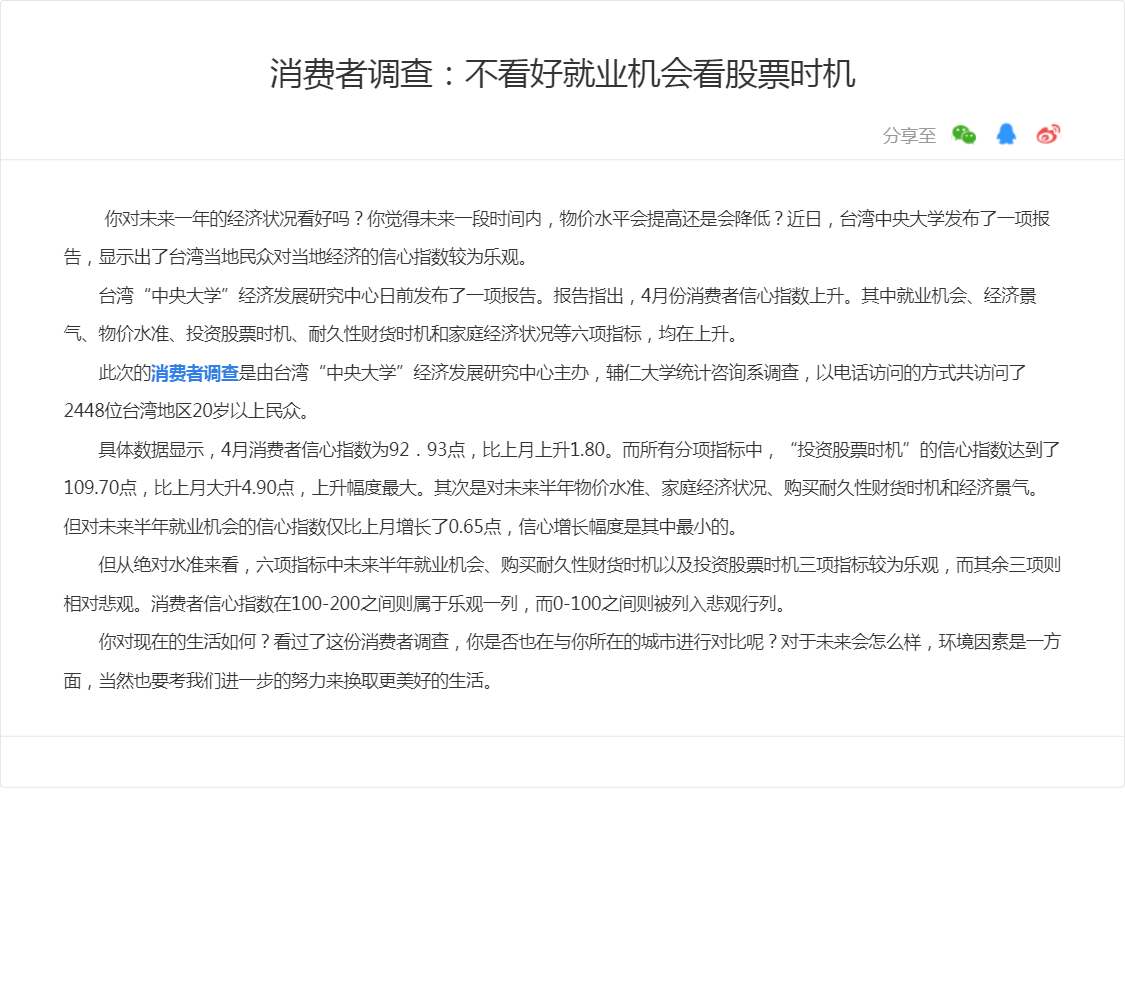Click the line starting 但对未来半年就业机会的信心指数
1125x1000 pixels.
coord(403,527)
